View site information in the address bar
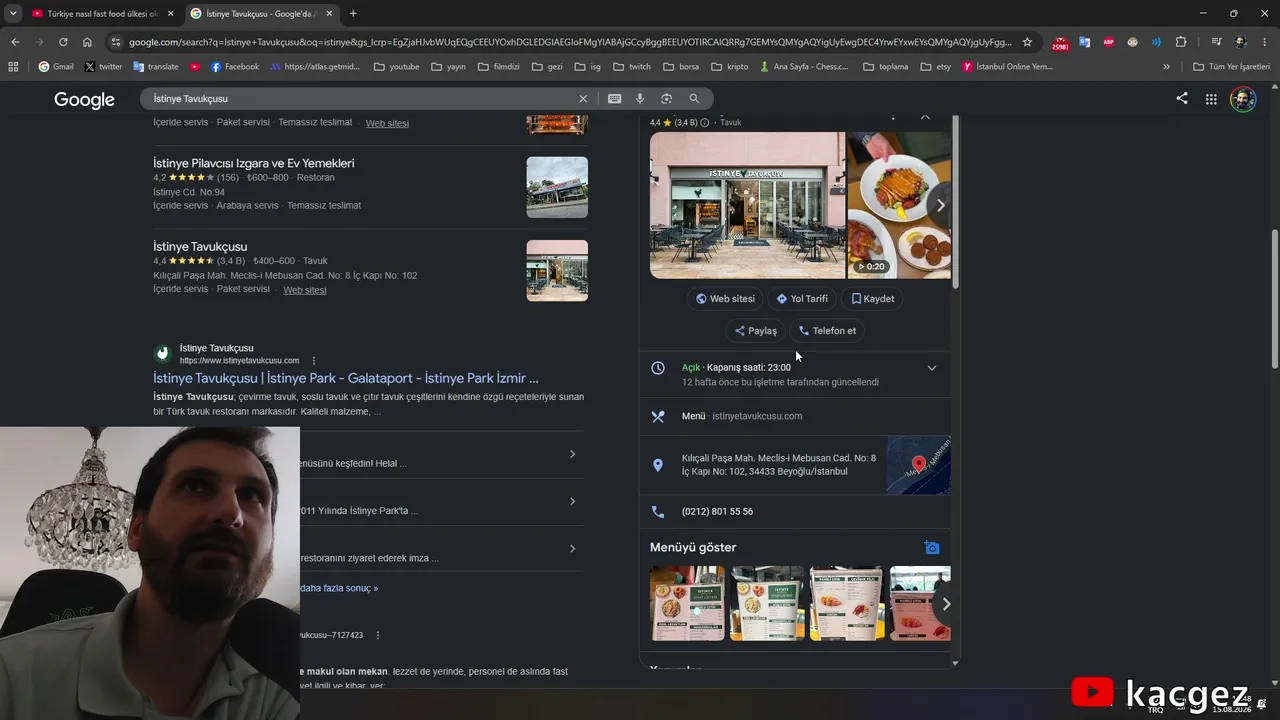The height and width of the screenshot is (720, 1280). click(x=116, y=42)
